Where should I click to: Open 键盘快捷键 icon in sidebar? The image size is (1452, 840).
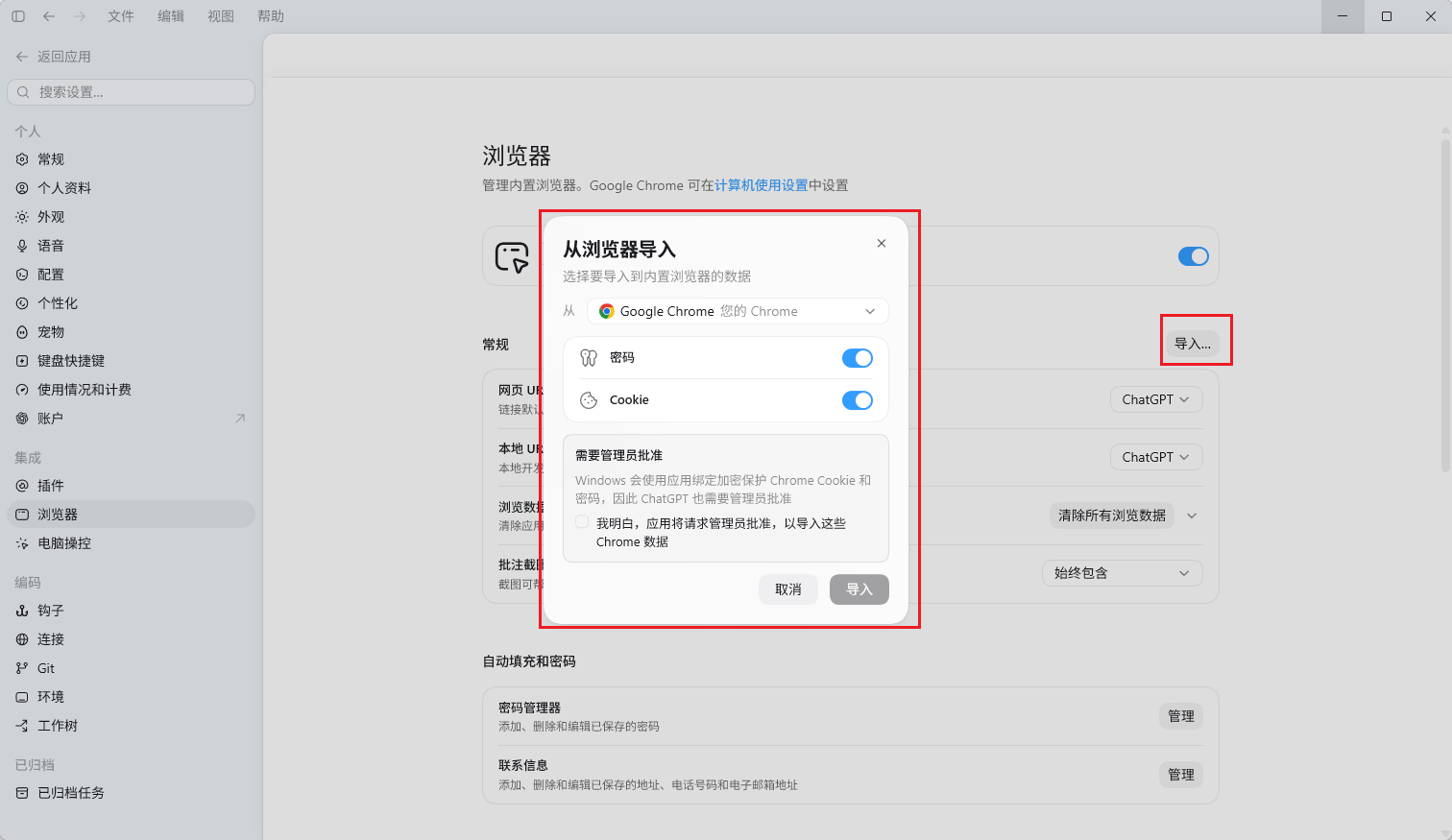(x=22, y=361)
